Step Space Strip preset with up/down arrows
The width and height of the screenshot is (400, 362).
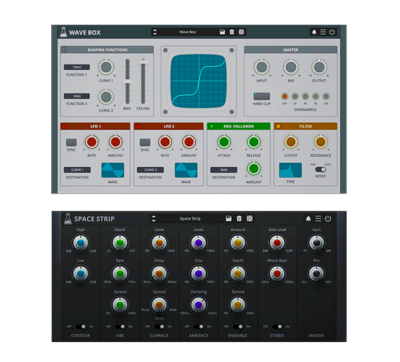(154, 219)
